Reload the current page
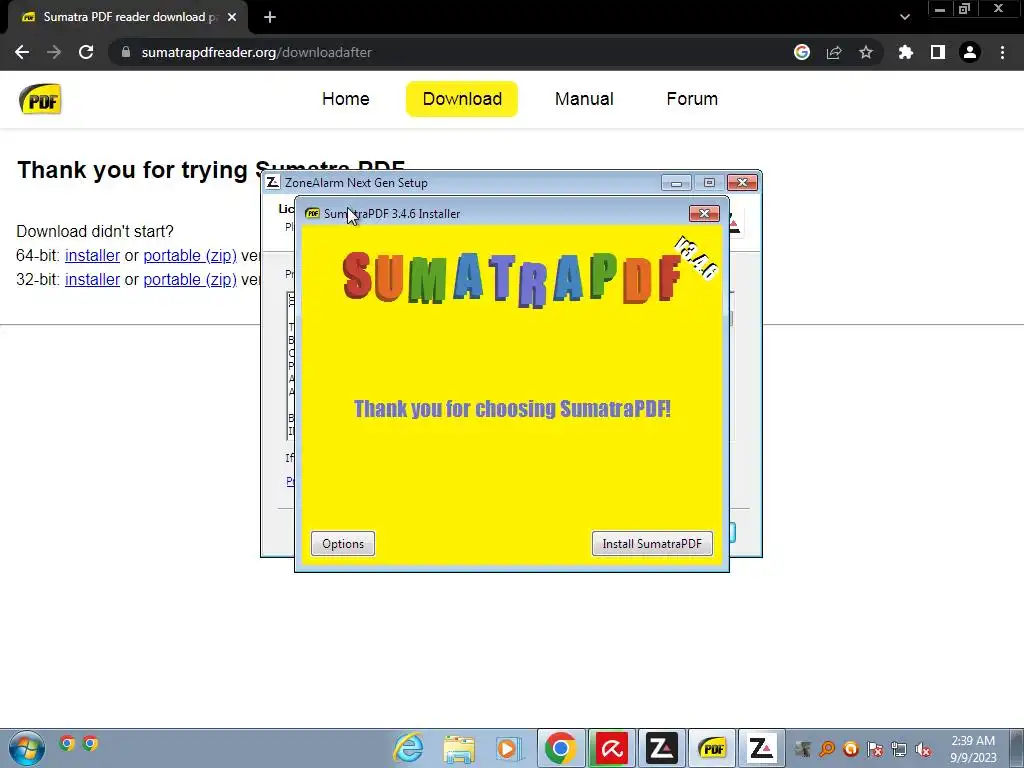 point(86,52)
